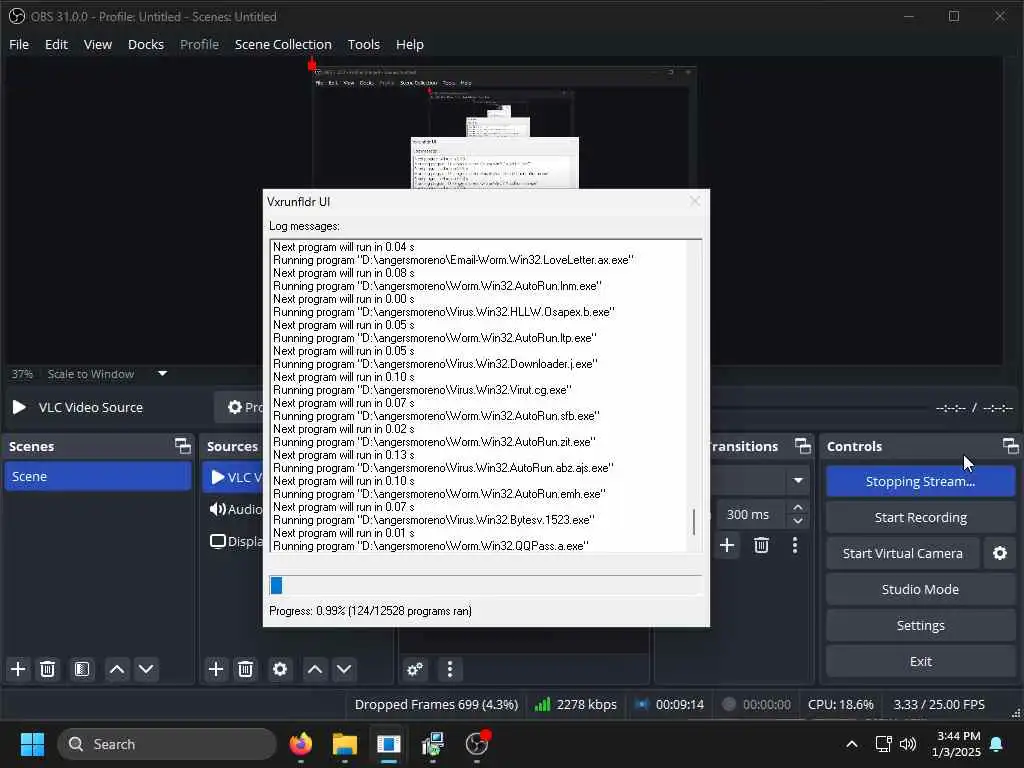Open virtual camera settings gear

coord(999,553)
